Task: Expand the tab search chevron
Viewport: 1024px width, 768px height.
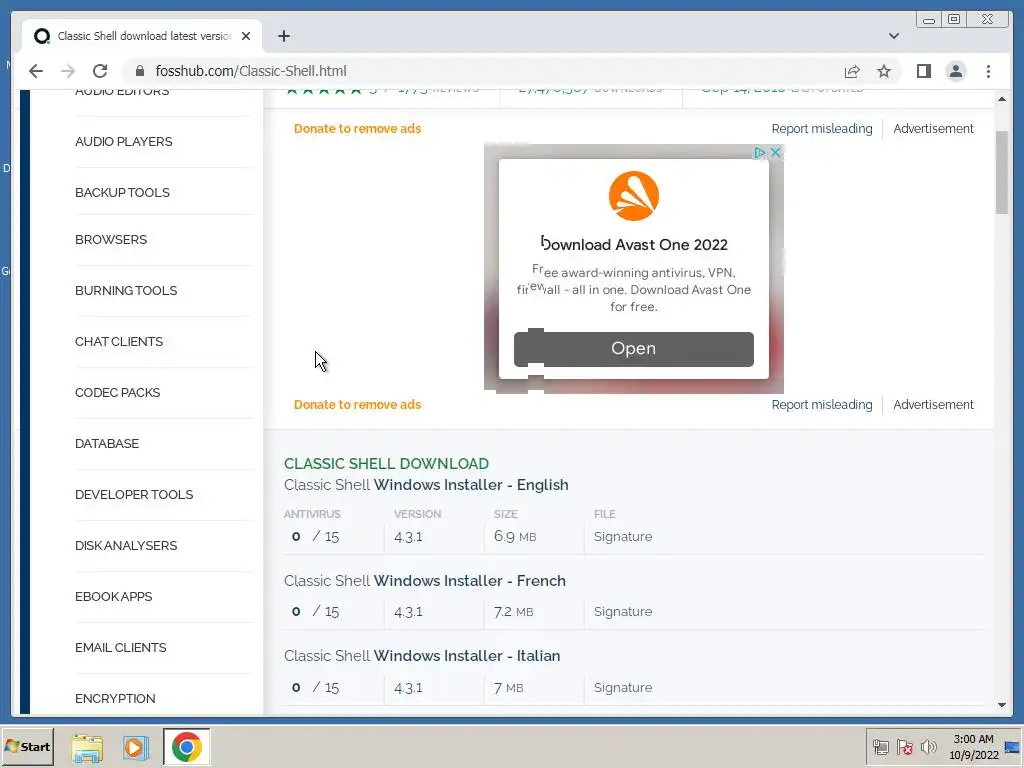Action: tap(894, 36)
